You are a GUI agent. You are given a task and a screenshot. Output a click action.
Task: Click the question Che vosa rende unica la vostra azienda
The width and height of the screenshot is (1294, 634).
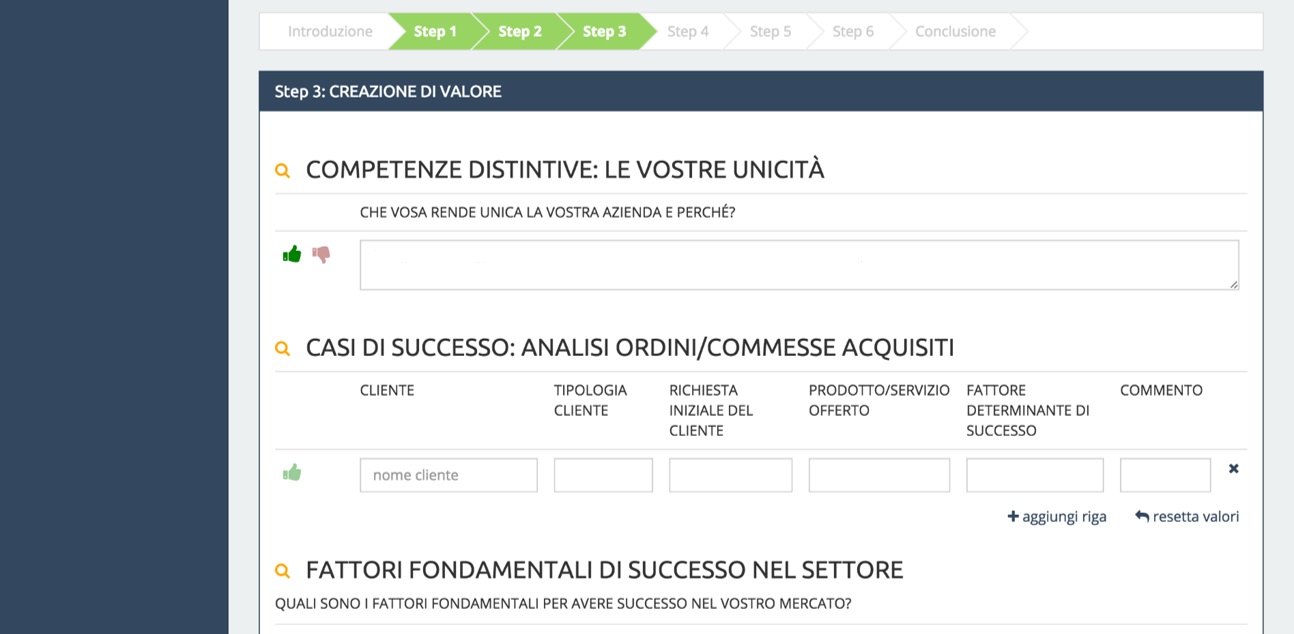[548, 213]
